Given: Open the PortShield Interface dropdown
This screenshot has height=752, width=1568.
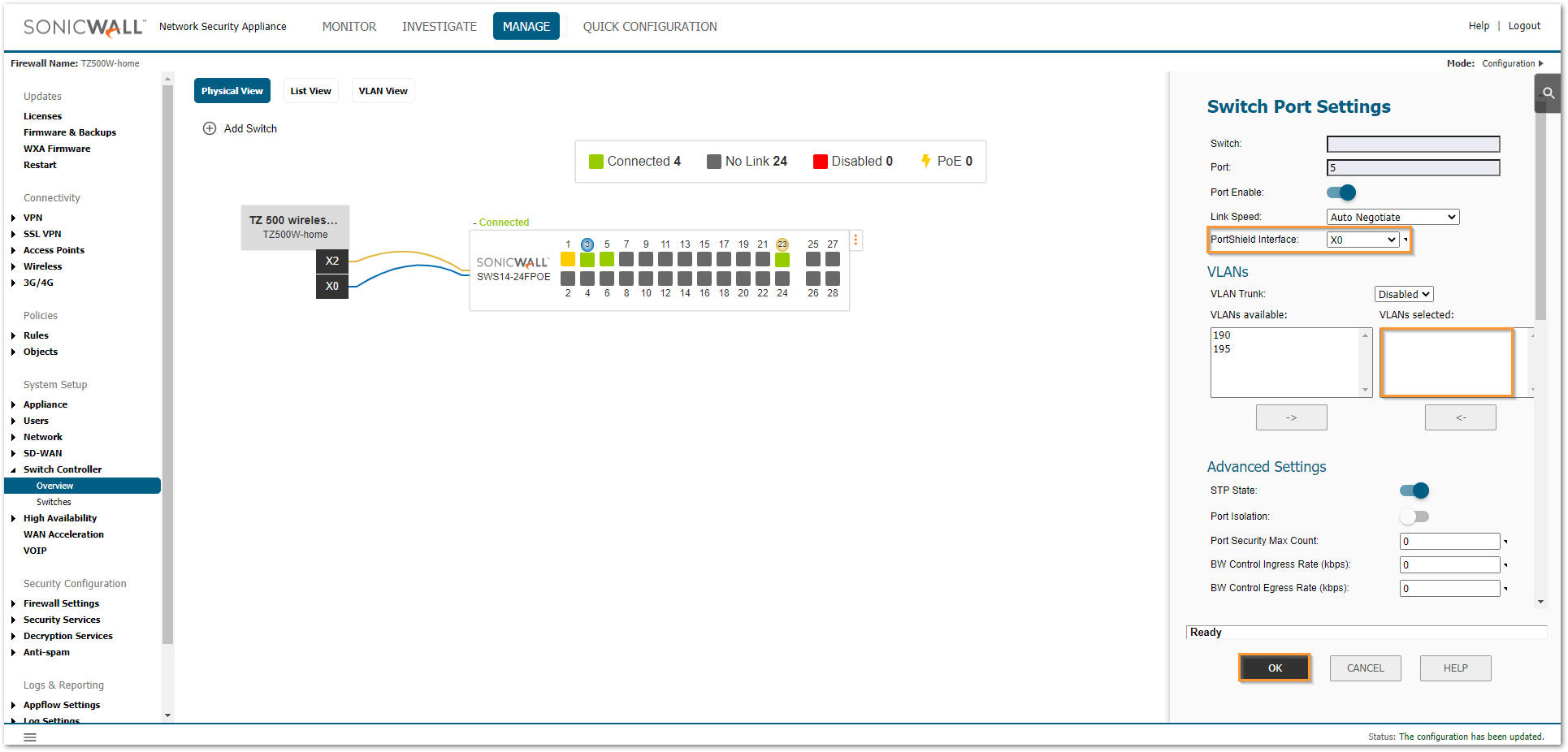Looking at the screenshot, I should pyautogui.click(x=1363, y=240).
